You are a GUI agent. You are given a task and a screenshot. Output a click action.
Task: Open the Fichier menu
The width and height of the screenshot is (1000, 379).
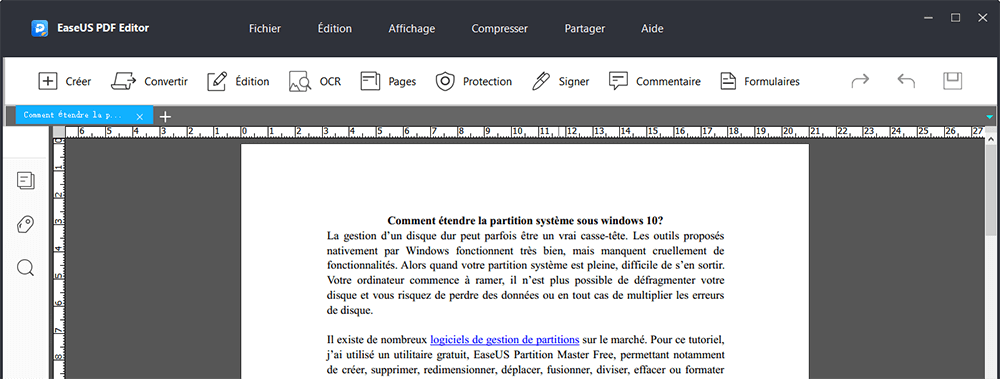click(265, 28)
